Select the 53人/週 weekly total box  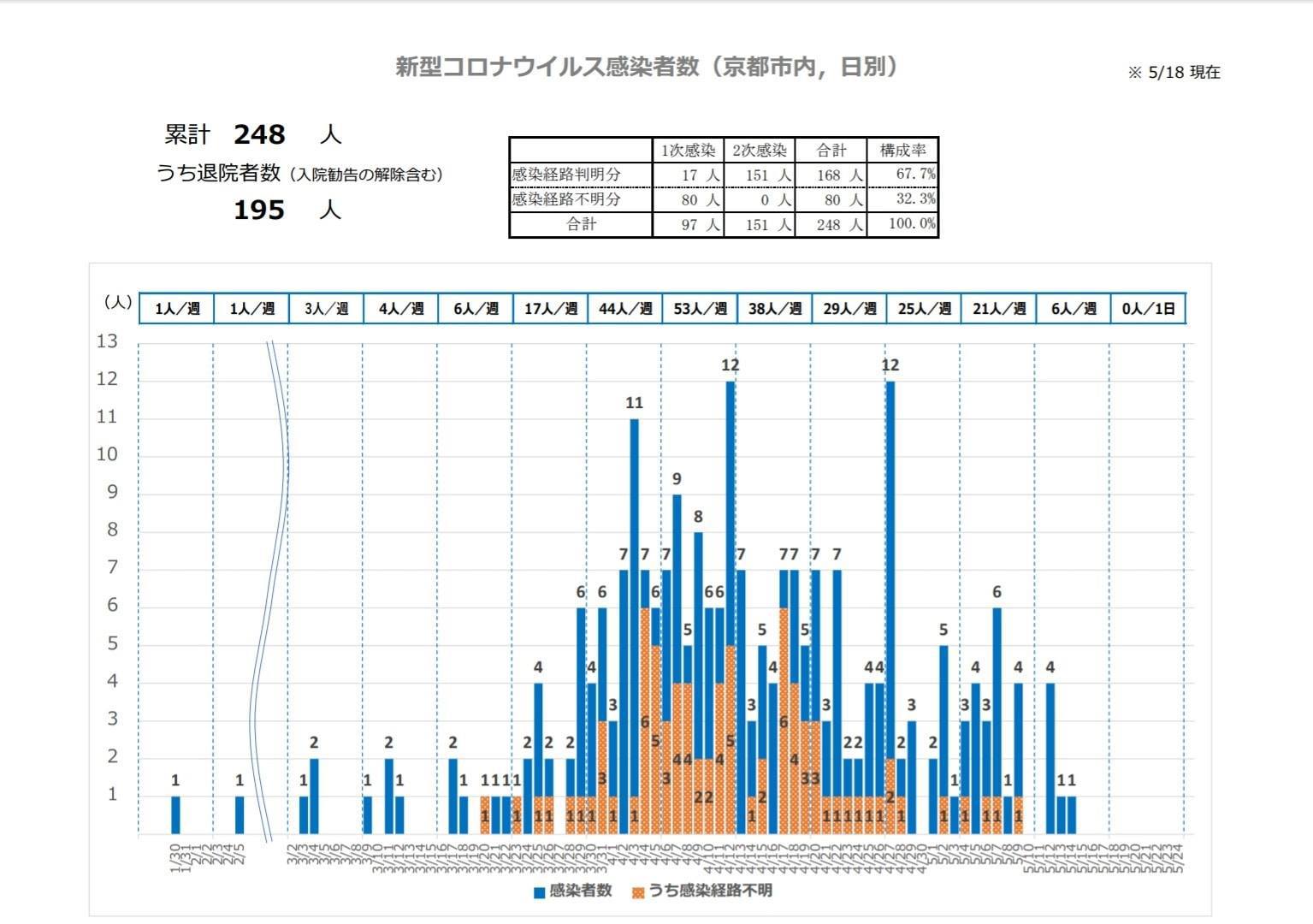click(x=700, y=309)
